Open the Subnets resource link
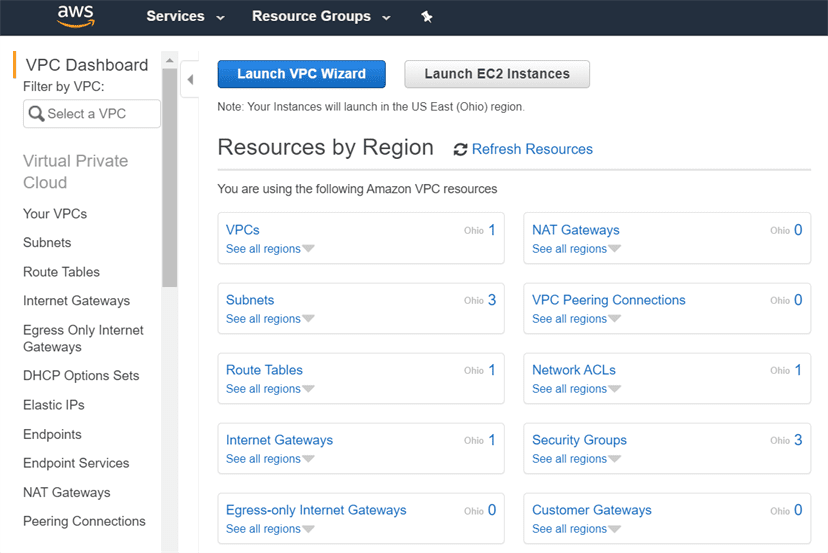The width and height of the screenshot is (828, 553). (x=250, y=300)
